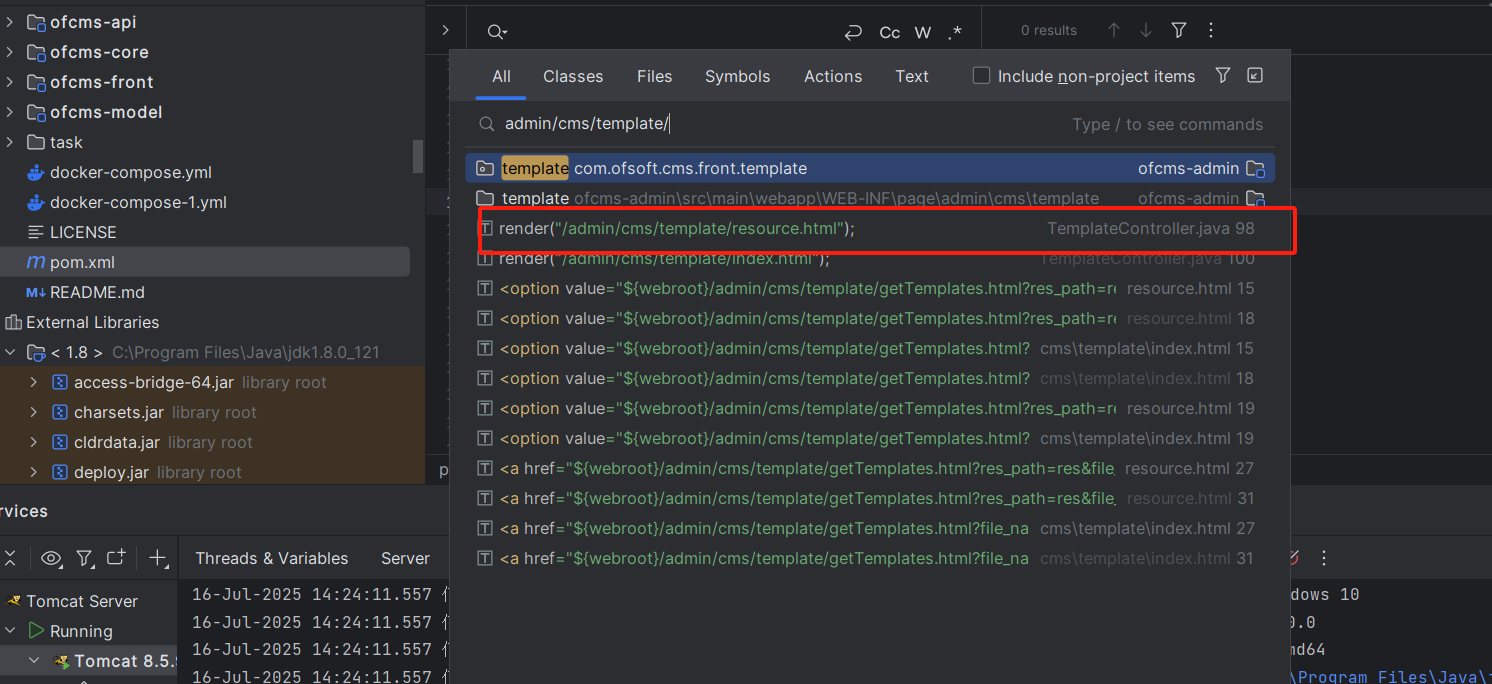
Task: Click the Docker icon beside docker-compose.yml
Action: point(36,172)
